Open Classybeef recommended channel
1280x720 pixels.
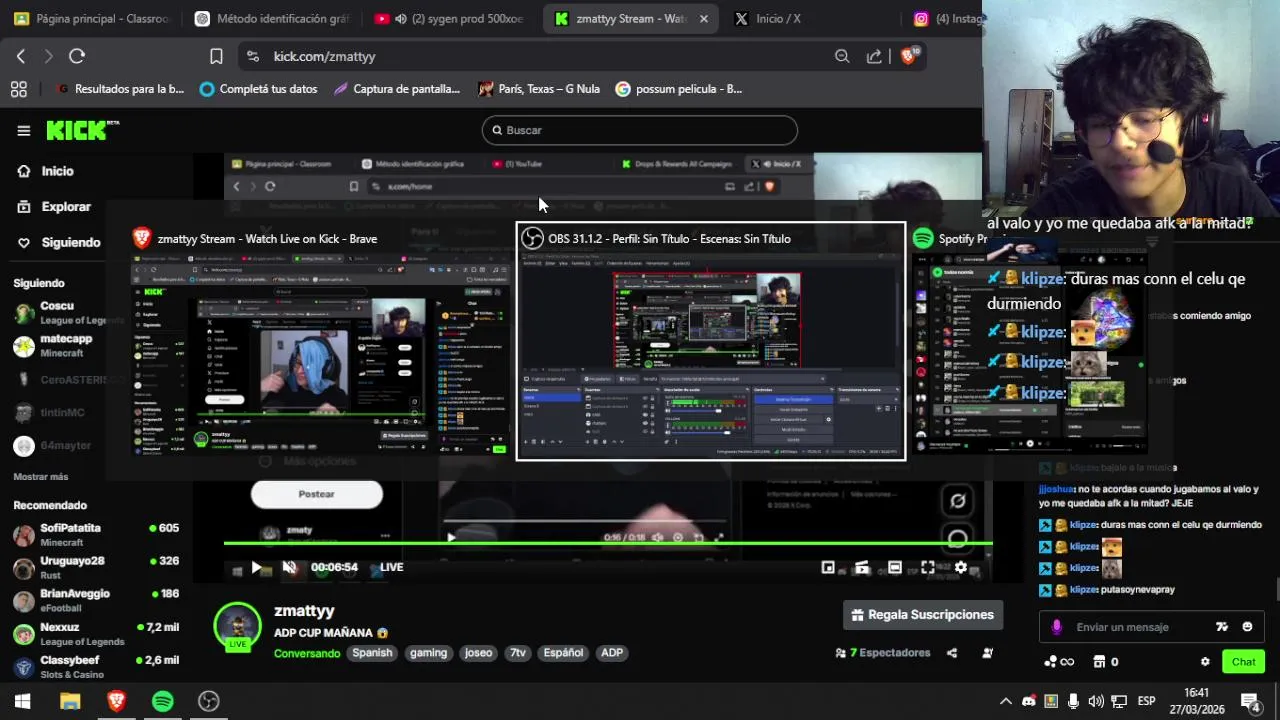coord(96,666)
